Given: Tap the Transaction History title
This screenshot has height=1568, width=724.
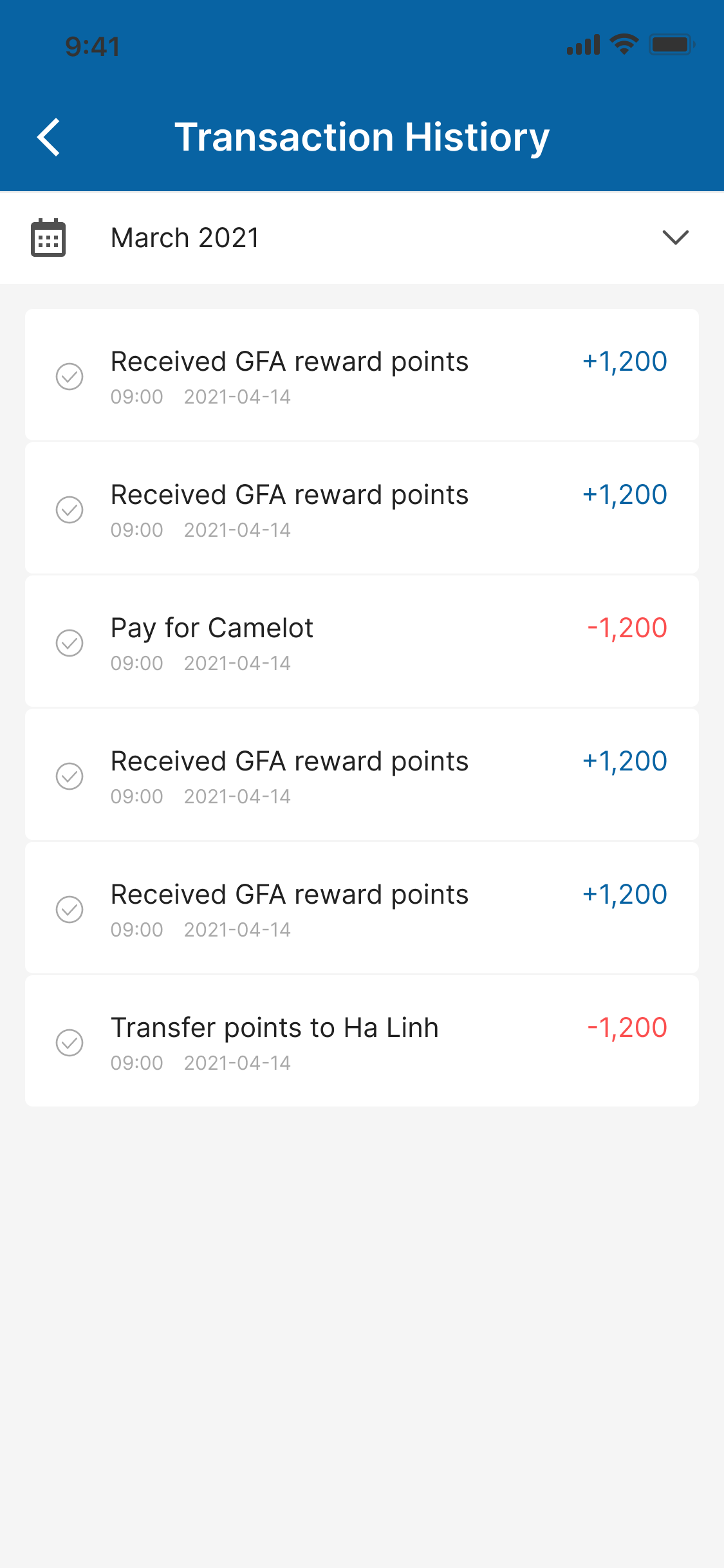Looking at the screenshot, I should click(362, 137).
